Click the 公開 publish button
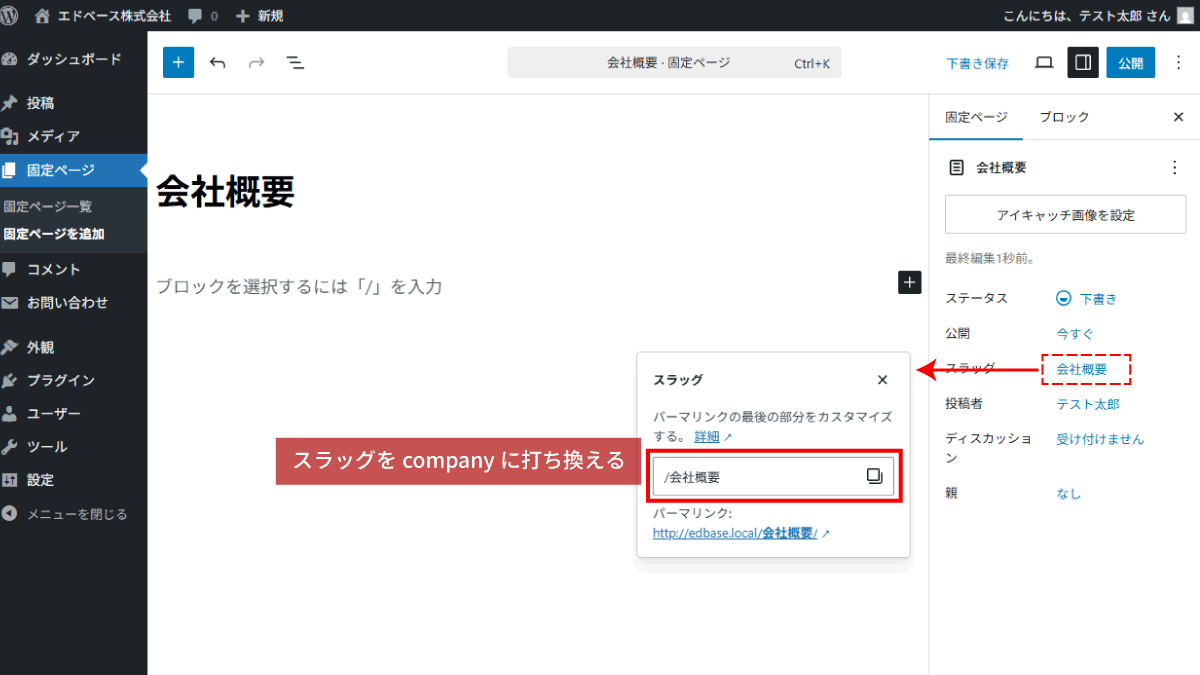This screenshot has width=1200, height=675. click(x=1130, y=62)
